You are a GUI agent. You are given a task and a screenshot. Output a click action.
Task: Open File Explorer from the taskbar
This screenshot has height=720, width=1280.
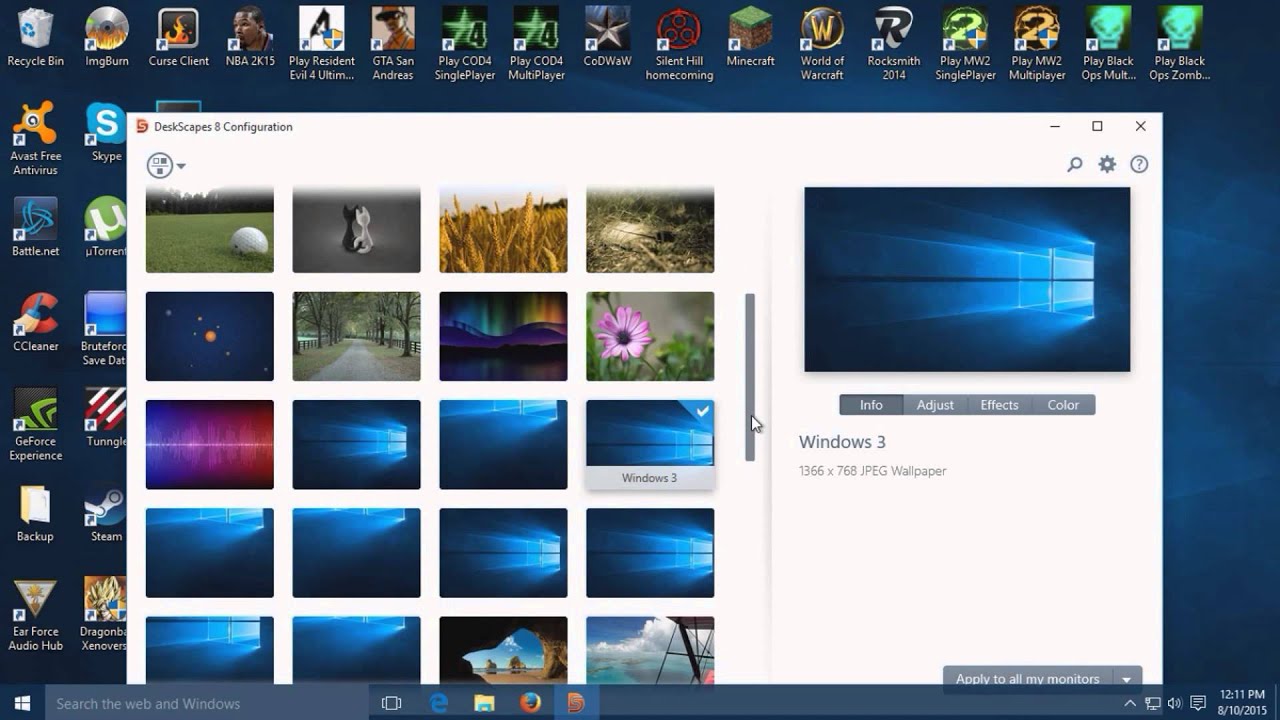[x=484, y=703]
